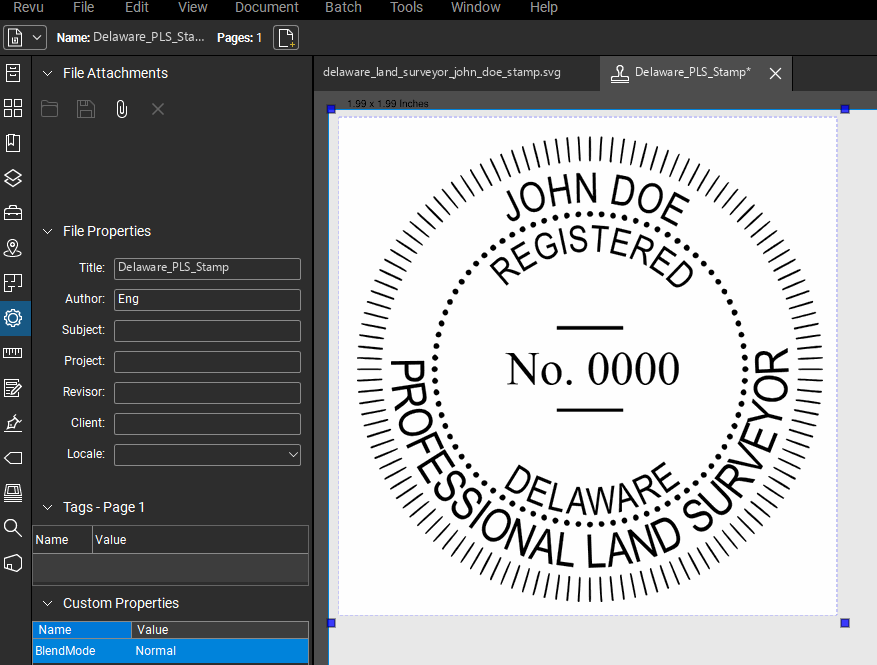Image resolution: width=877 pixels, height=665 pixels.
Task: Click the delete attachment X icon
Action: pyautogui.click(x=158, y=109)
